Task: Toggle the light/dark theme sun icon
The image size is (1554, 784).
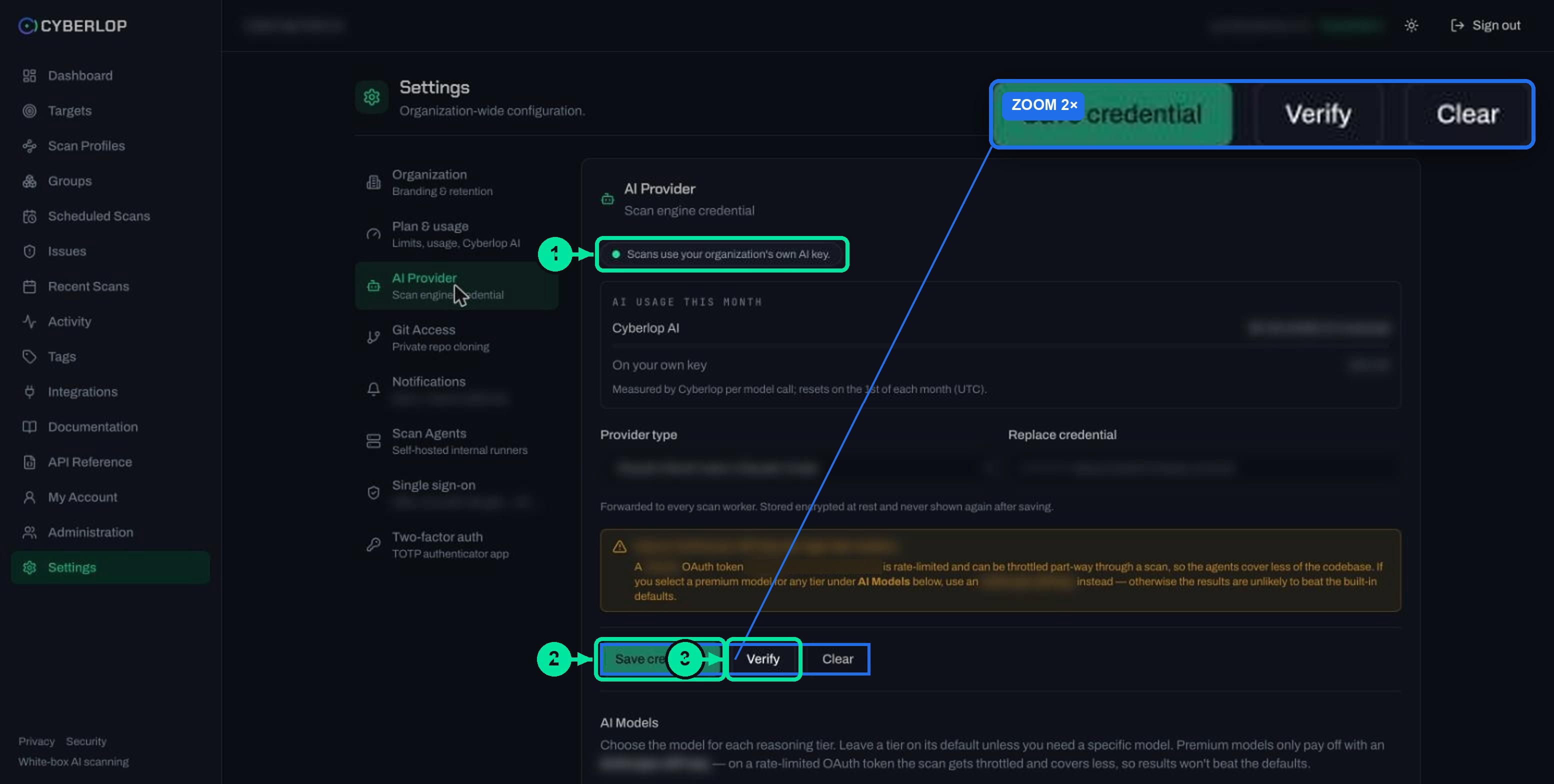Action: click(1411, 25)
